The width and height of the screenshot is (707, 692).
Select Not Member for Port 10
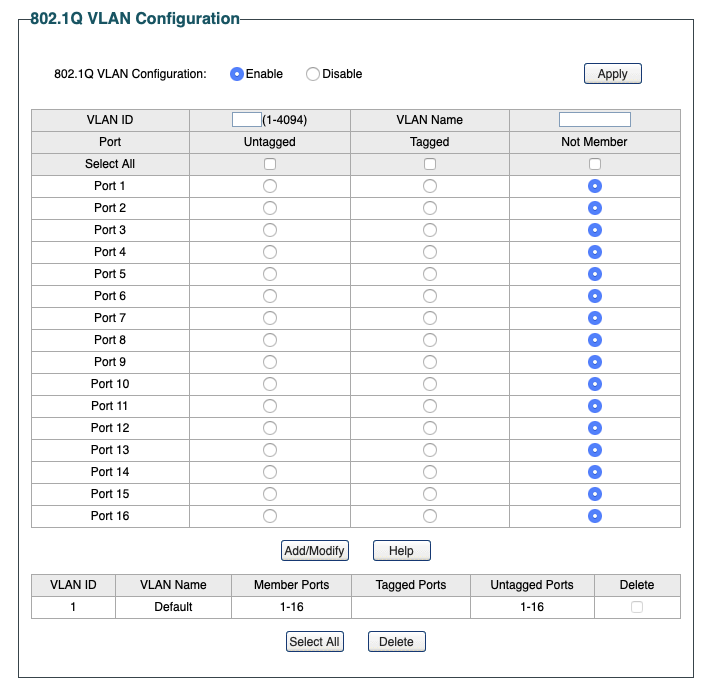click(595, 384)
